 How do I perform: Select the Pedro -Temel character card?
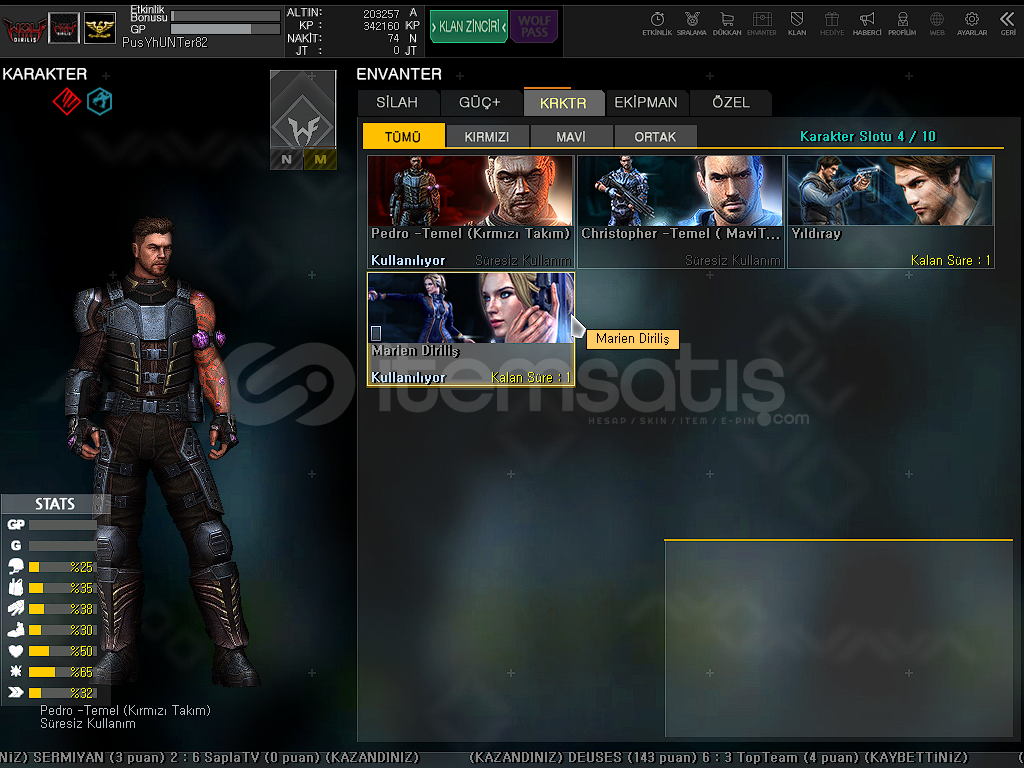(x=471, y=212)
